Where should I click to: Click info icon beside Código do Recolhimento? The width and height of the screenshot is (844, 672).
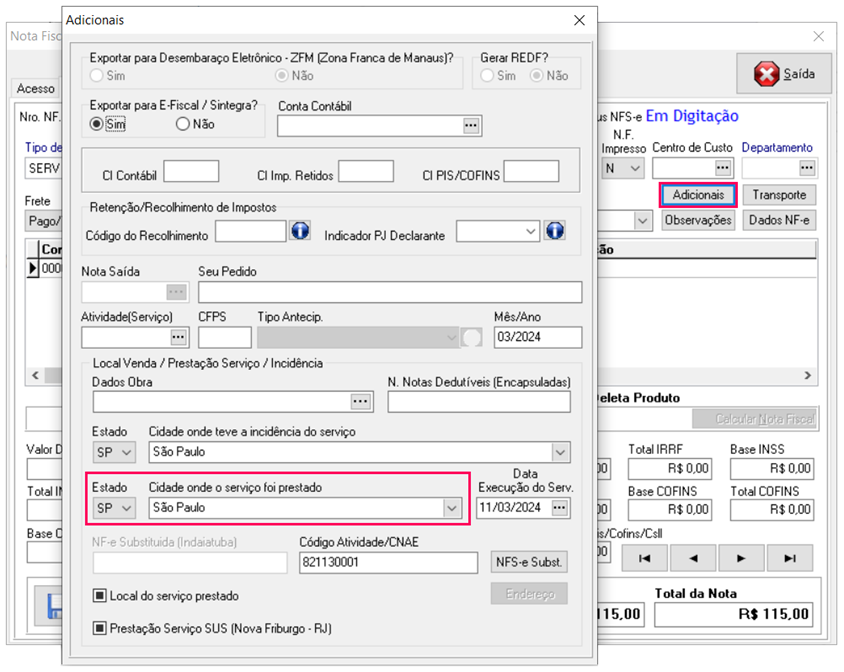[x=300, y=231]
